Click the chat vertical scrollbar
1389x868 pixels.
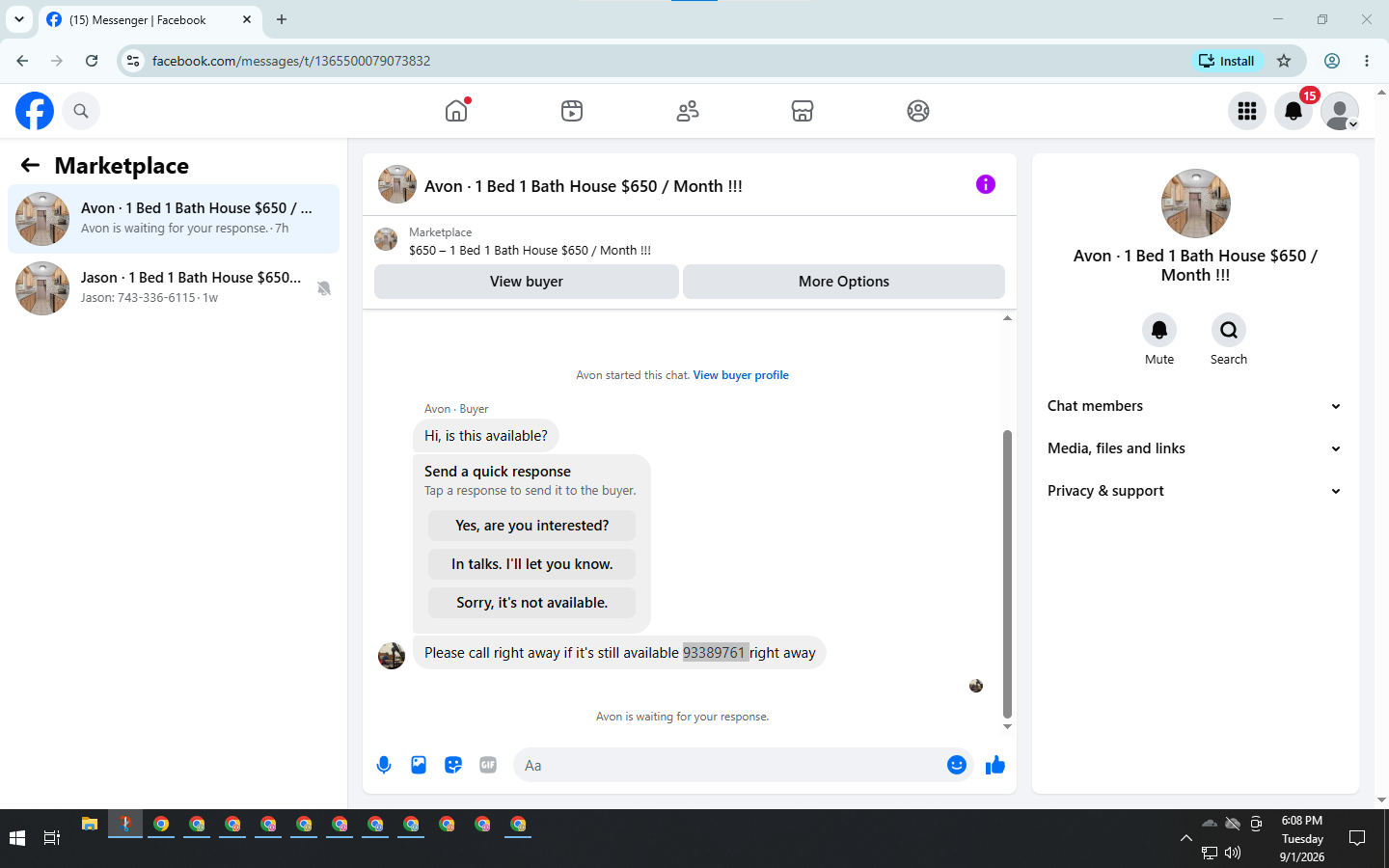(1007, 575)
